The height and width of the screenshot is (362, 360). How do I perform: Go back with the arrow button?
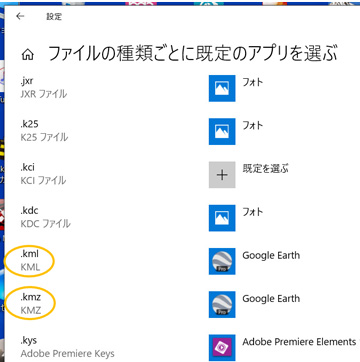[20, 16]
